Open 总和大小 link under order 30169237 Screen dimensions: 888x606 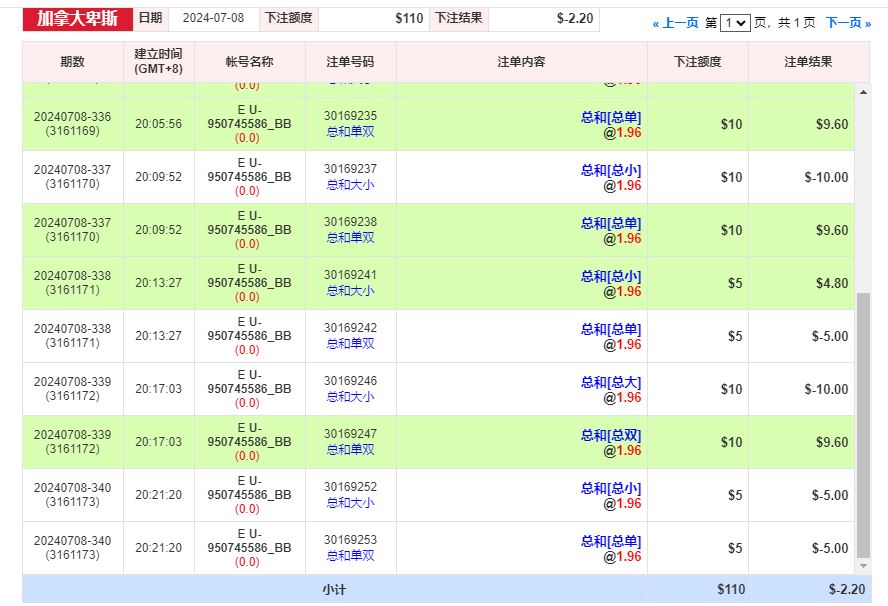click(x=350, y=185)
